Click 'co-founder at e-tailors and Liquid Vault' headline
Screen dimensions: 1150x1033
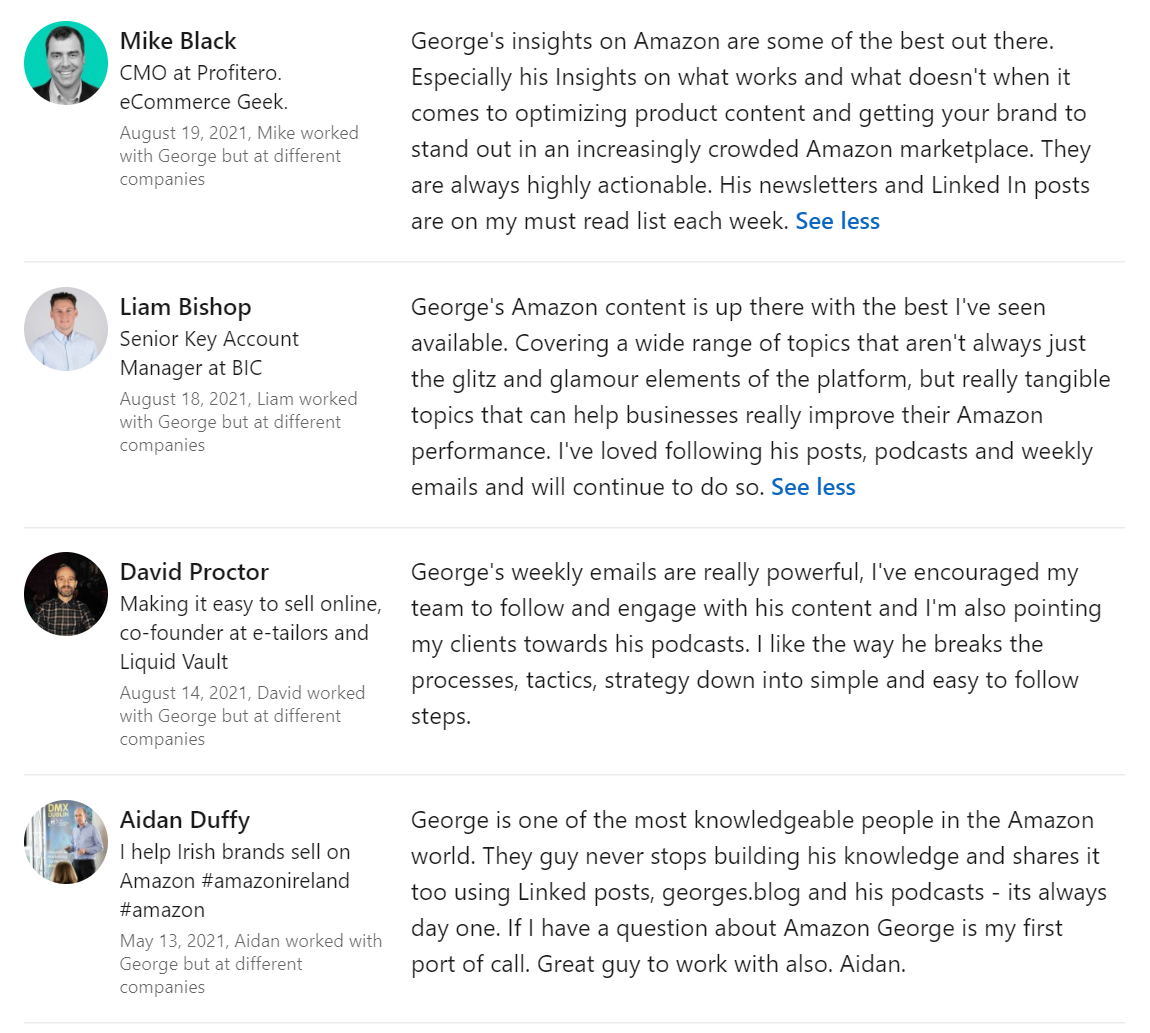[x=244, y=633]
